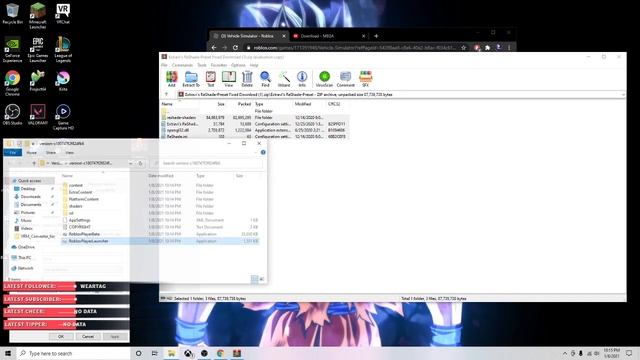Click Windows taskbar search box
The height and width of the screenshot is (360, 640).
(x=73, y=353)
